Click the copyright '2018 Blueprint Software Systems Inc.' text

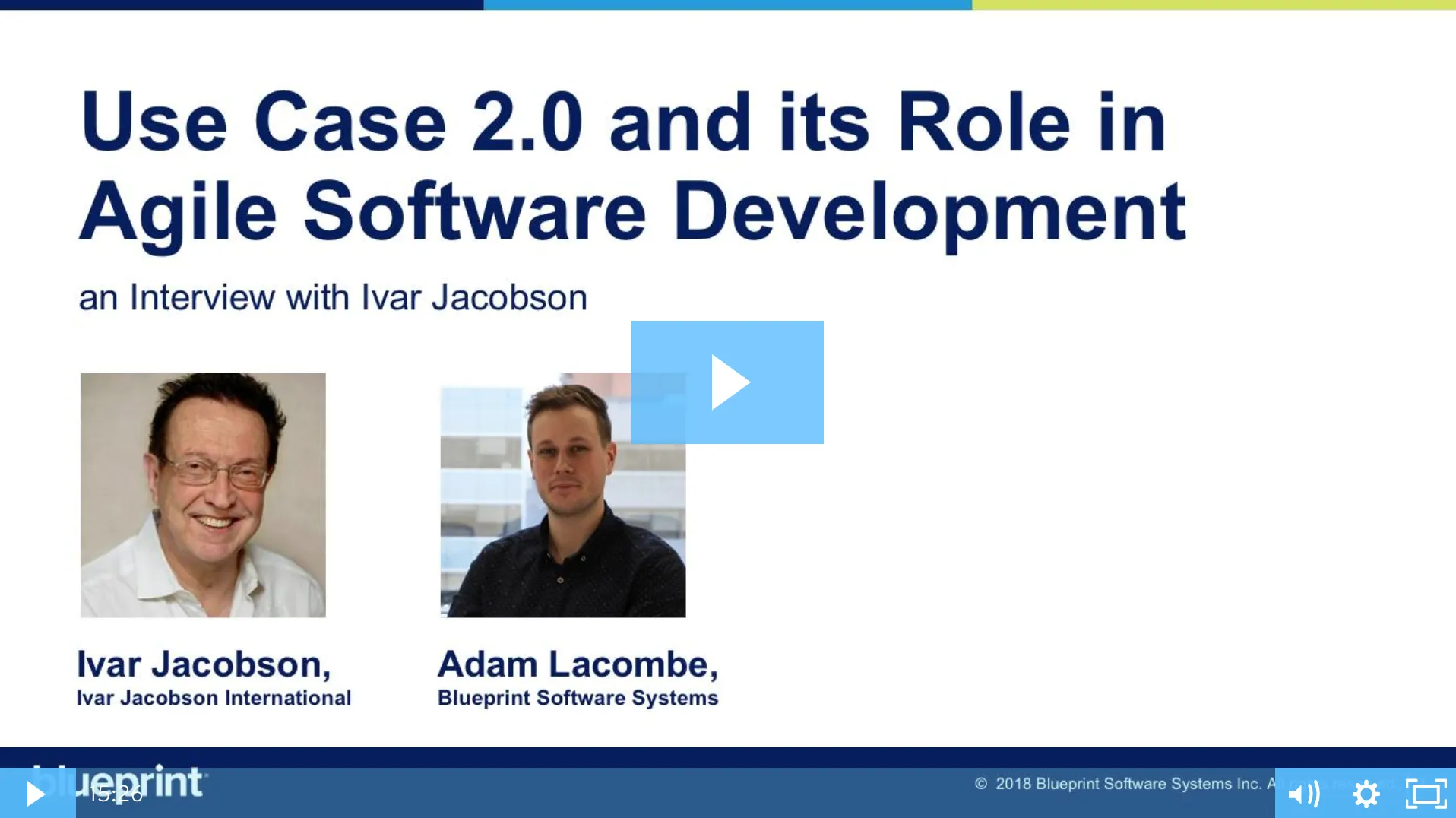pyautogui.click(x=1128, y=784)
